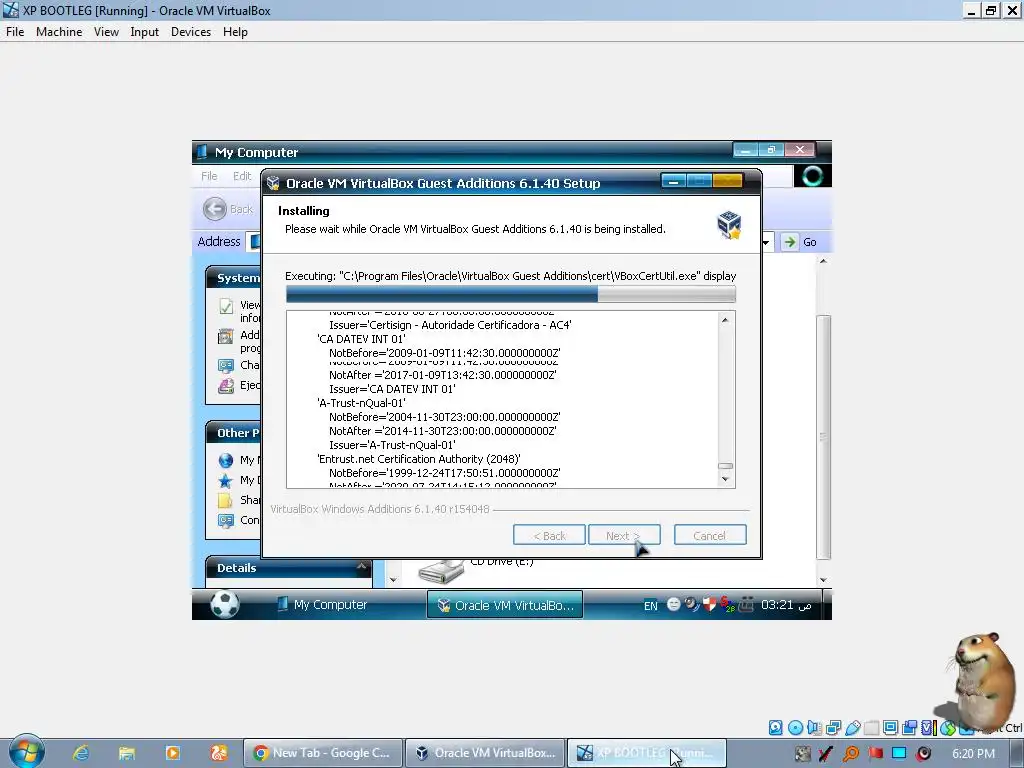The image size is (1024, 768).
Task: Click the Back button in My Computer toolbar
Action: click(228, 209)
